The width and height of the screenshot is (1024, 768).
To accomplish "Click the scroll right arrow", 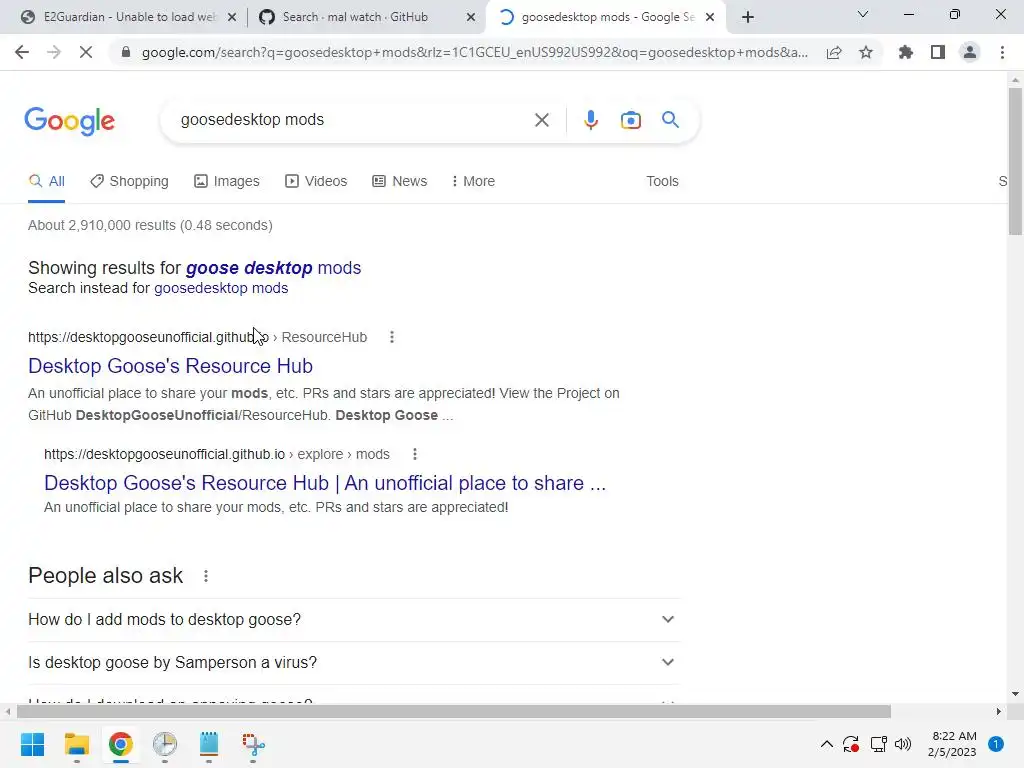I will pyautogui.click(x=998, y=711).
